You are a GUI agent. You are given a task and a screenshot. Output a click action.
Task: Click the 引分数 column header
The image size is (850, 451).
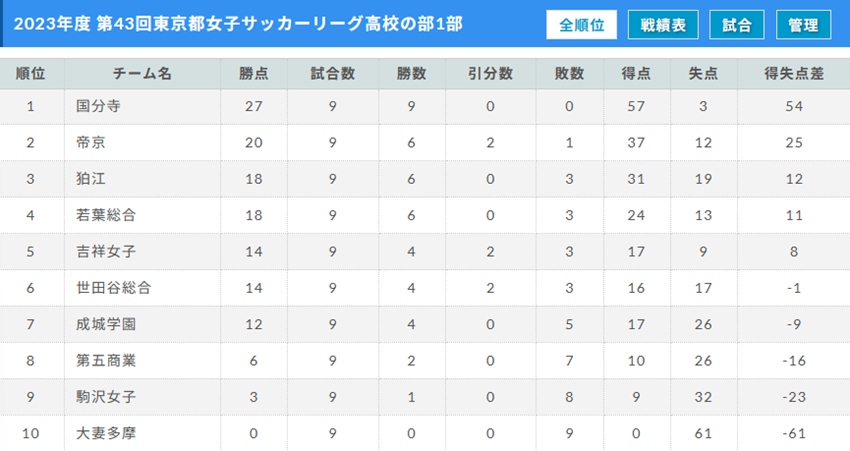[491, 74]
